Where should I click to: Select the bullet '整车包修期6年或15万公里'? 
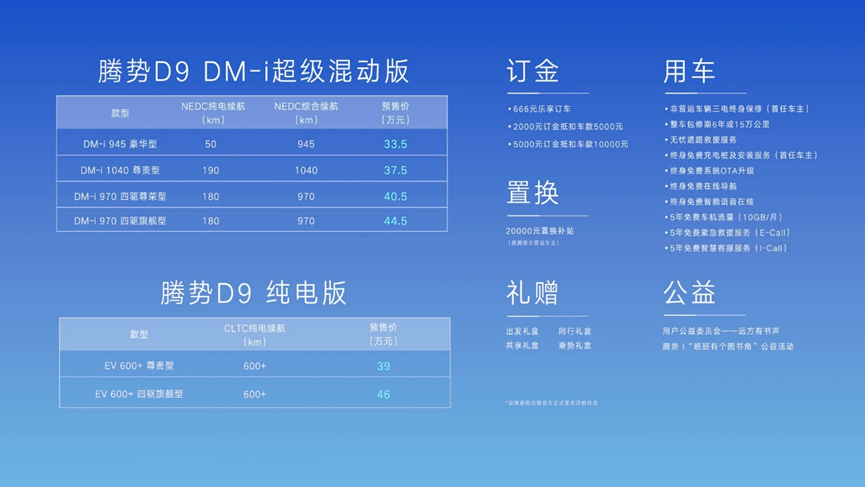pos(717,124)
